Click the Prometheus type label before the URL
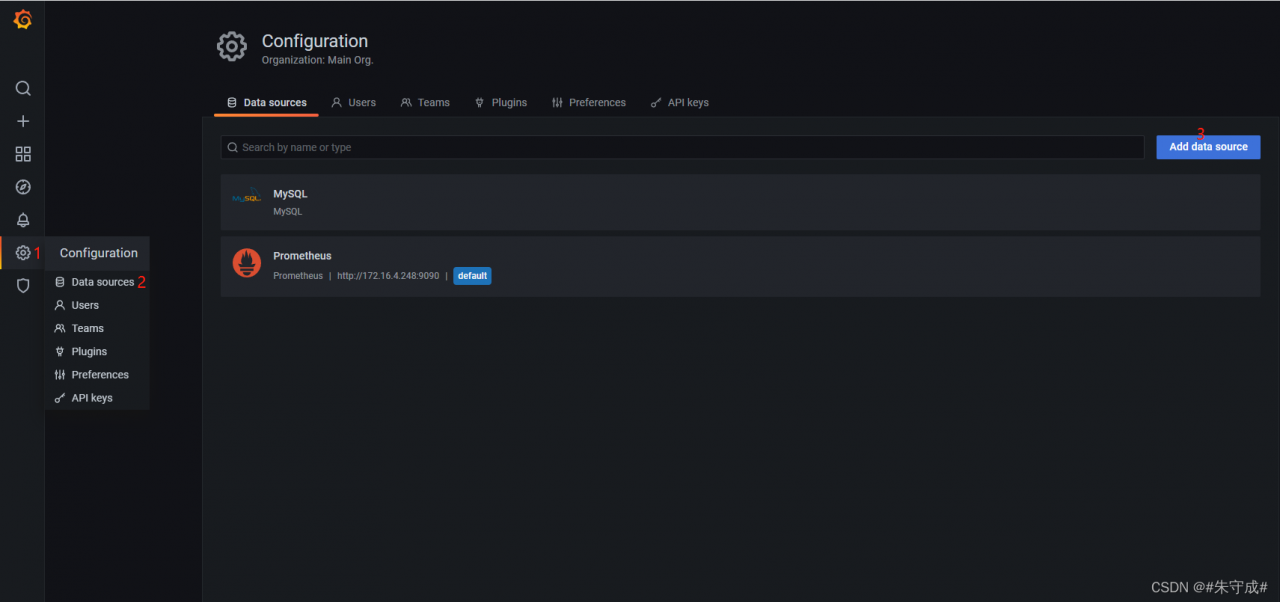The height and width of the screenshot is (602, 1280). click(x=298, y=276)
